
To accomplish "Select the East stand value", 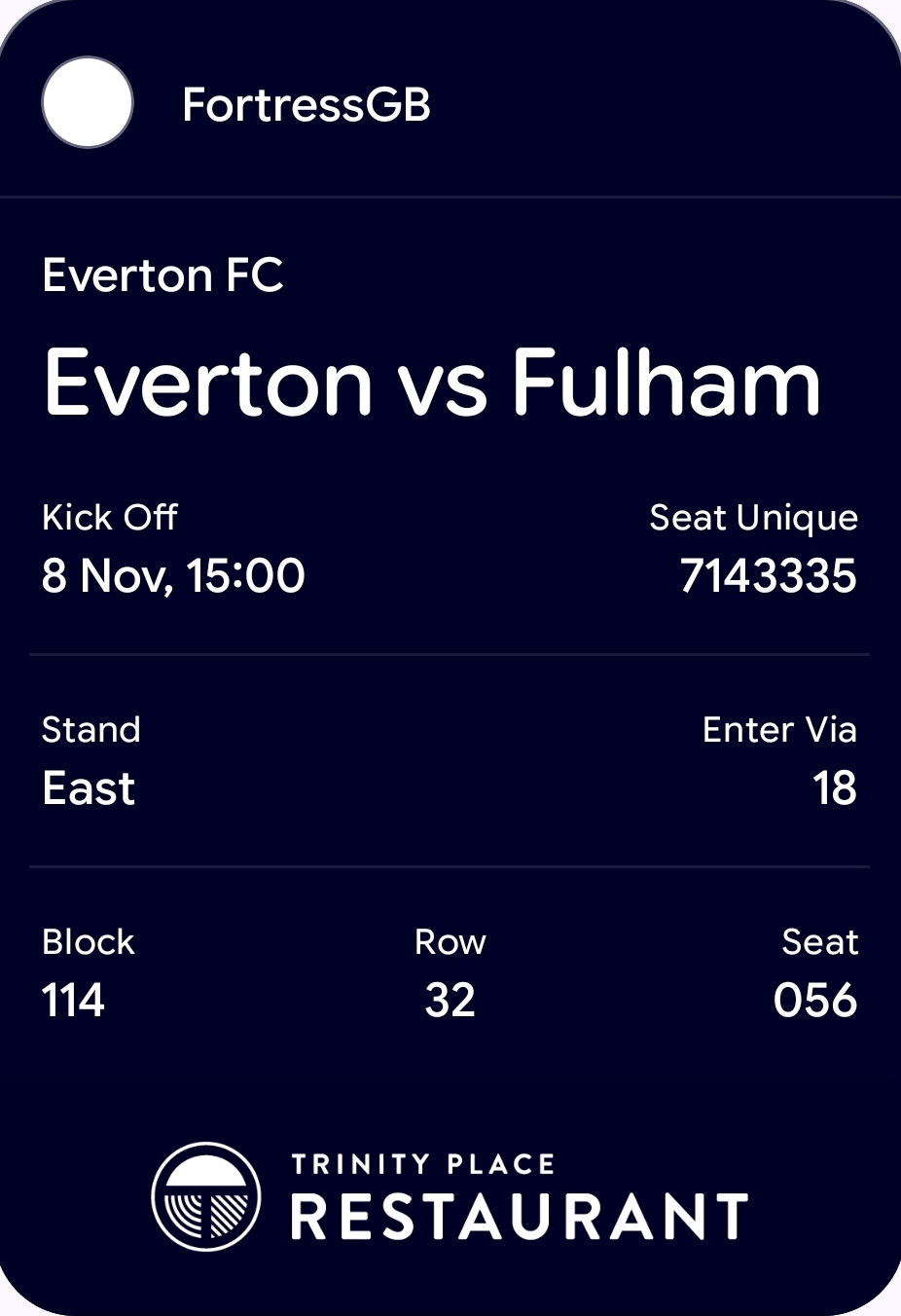I will point(89,788).
